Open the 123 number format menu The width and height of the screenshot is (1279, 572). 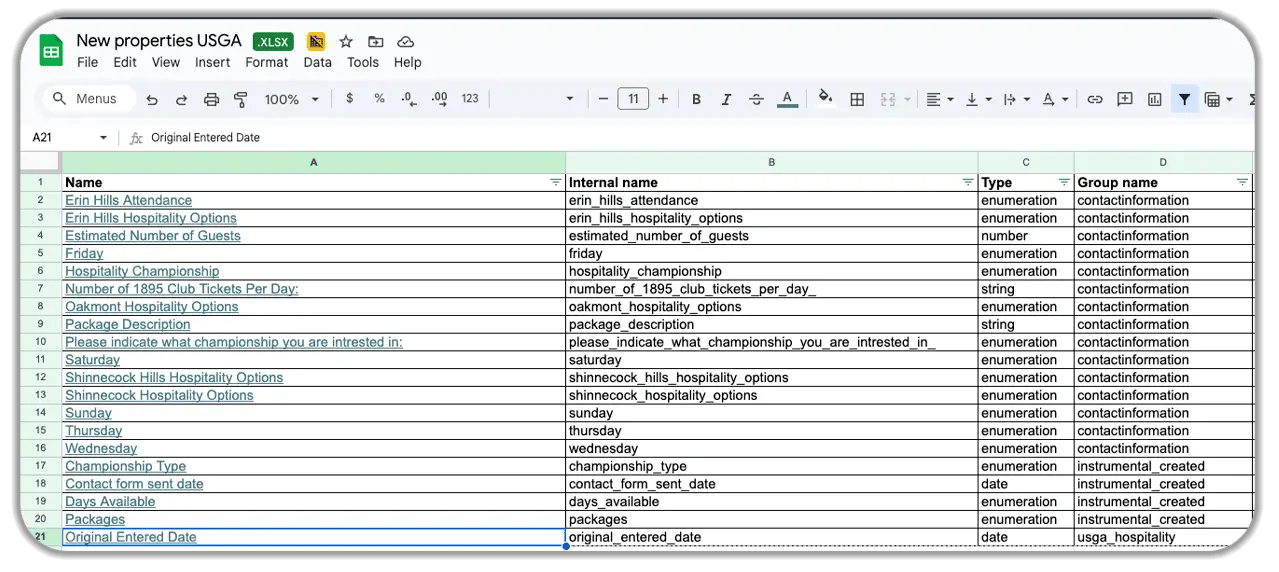[x=470, y=99]
